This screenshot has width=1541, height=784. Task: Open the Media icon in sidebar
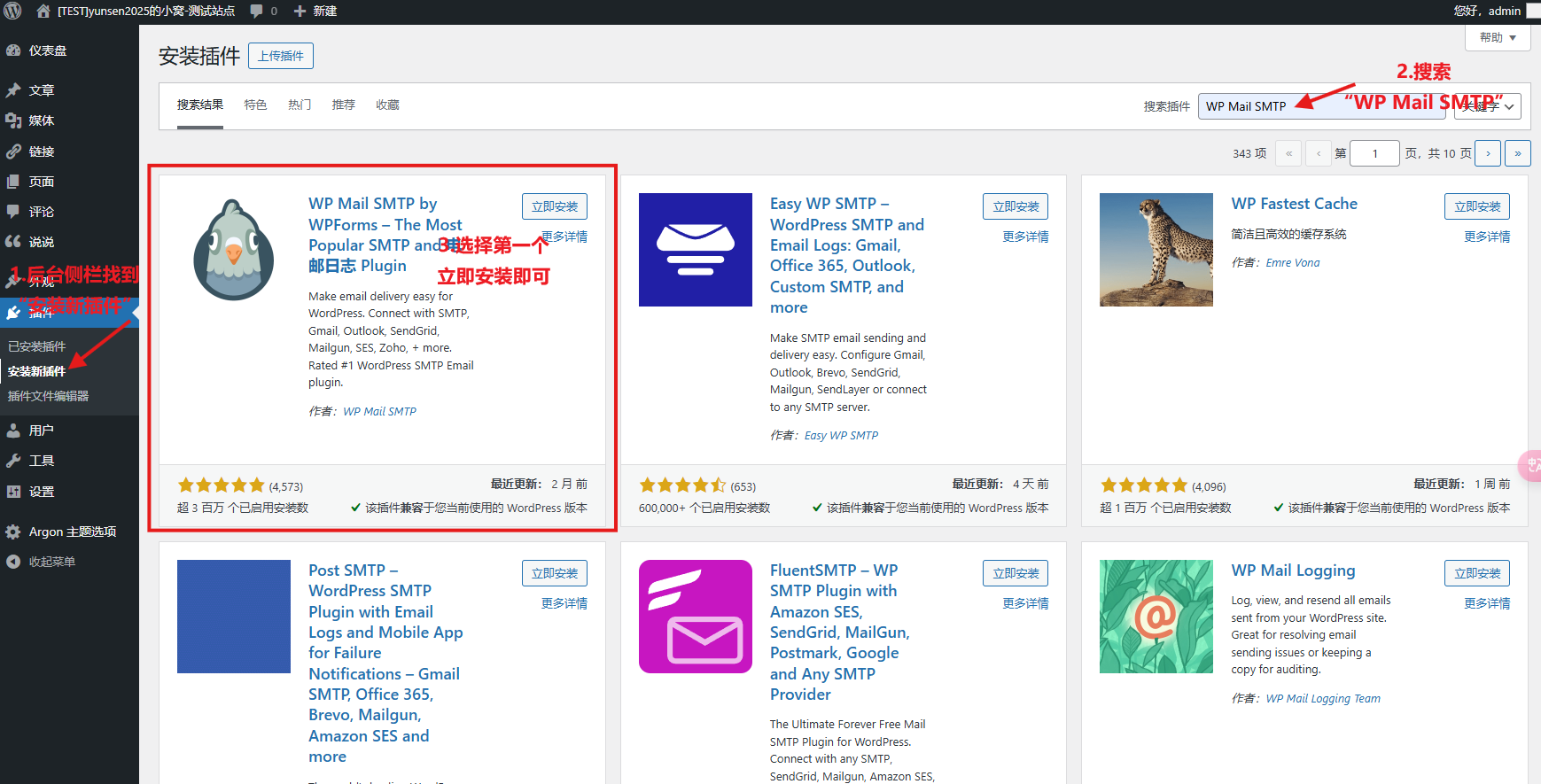(13, 120)
